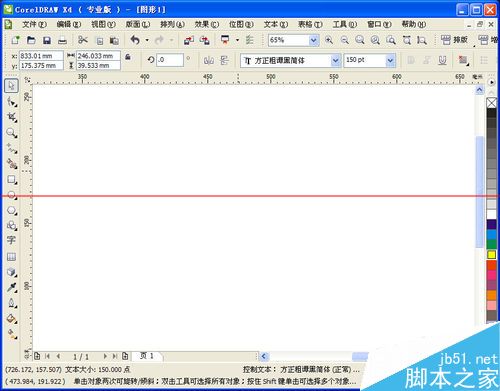Print the document
The height and width of the screenshot is (391, 500).
point(62,41)
